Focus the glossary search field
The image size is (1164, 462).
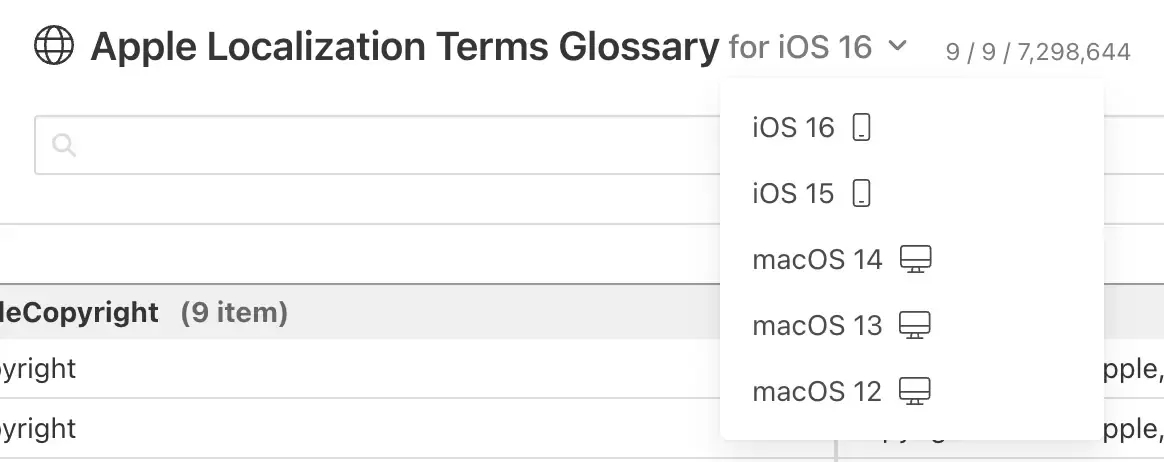380,146
